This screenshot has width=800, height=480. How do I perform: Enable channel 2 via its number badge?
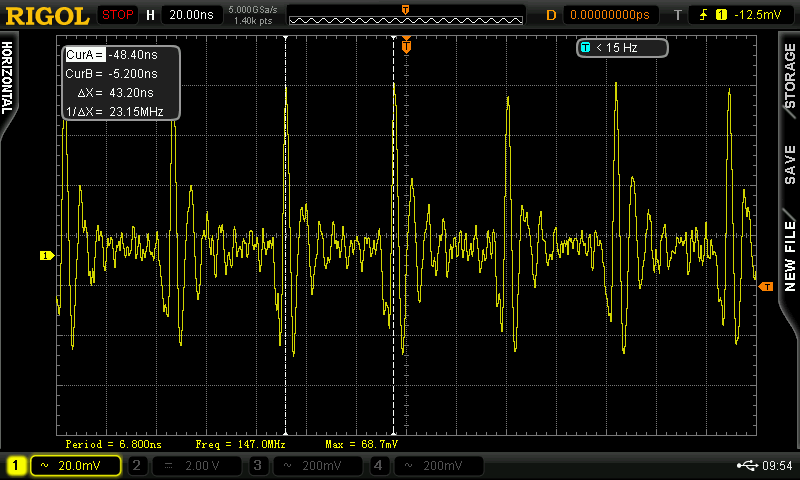click(x=137, y=465)
